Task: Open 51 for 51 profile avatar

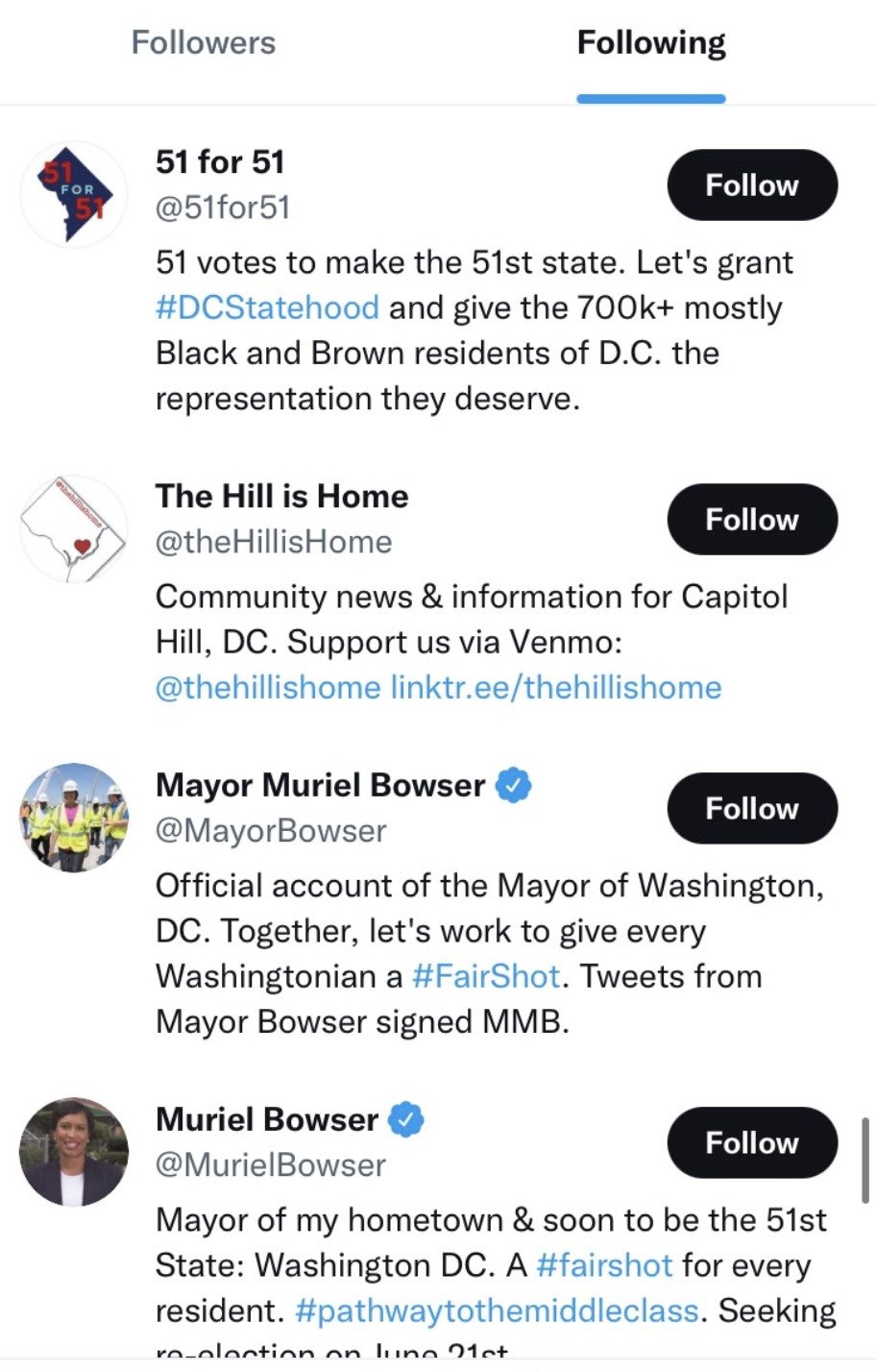Action: (x=74, y=193)
